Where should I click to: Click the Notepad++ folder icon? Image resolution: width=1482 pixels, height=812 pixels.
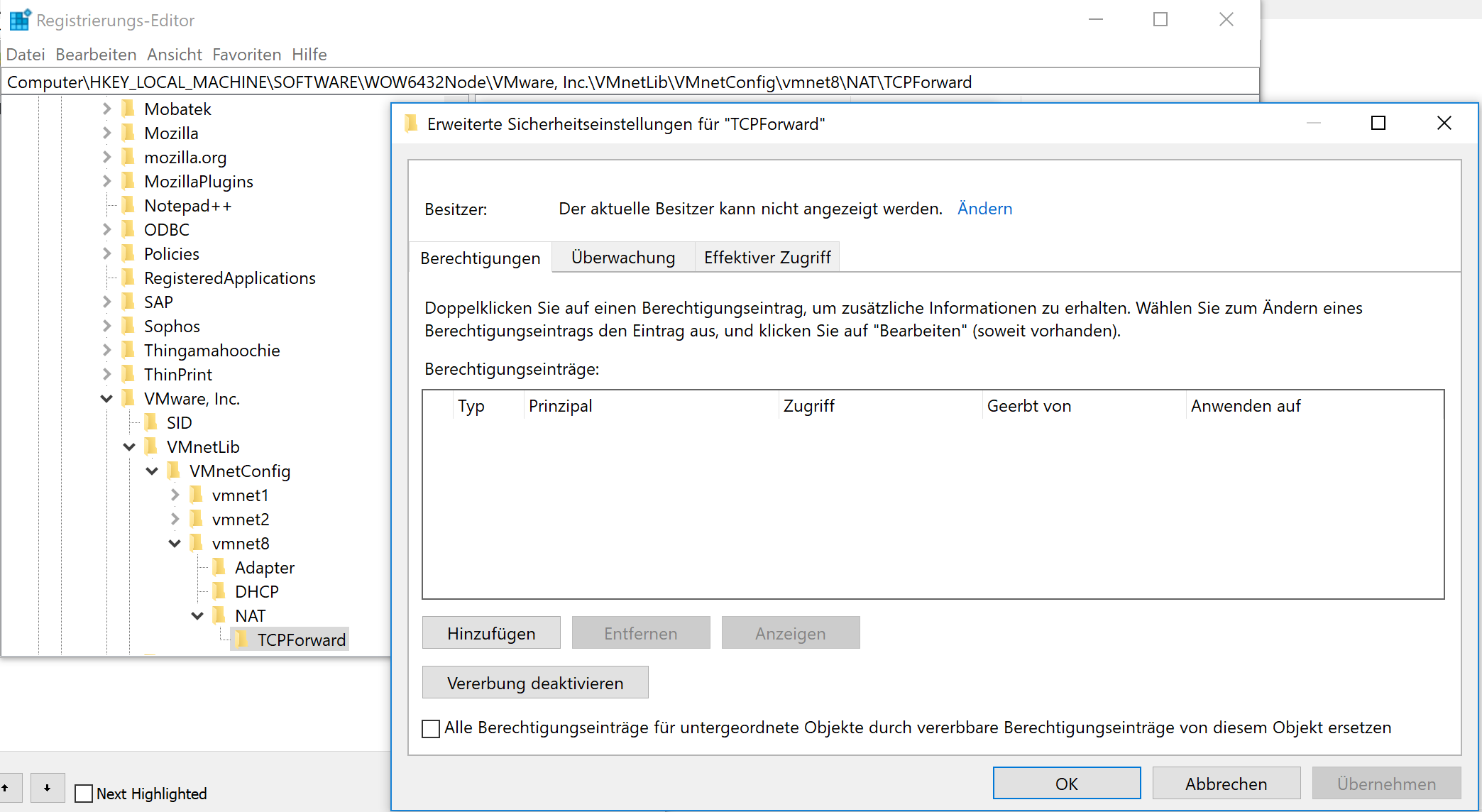[x=128, y=206]
